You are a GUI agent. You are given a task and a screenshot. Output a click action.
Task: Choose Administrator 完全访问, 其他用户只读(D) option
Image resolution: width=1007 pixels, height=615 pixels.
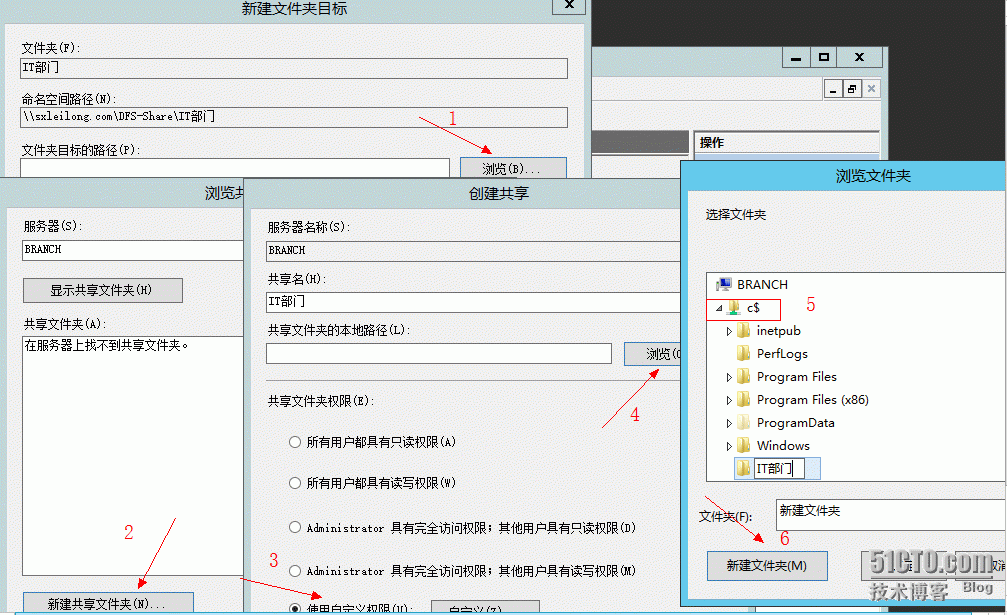pyautogui.click(x=295, y=527)
